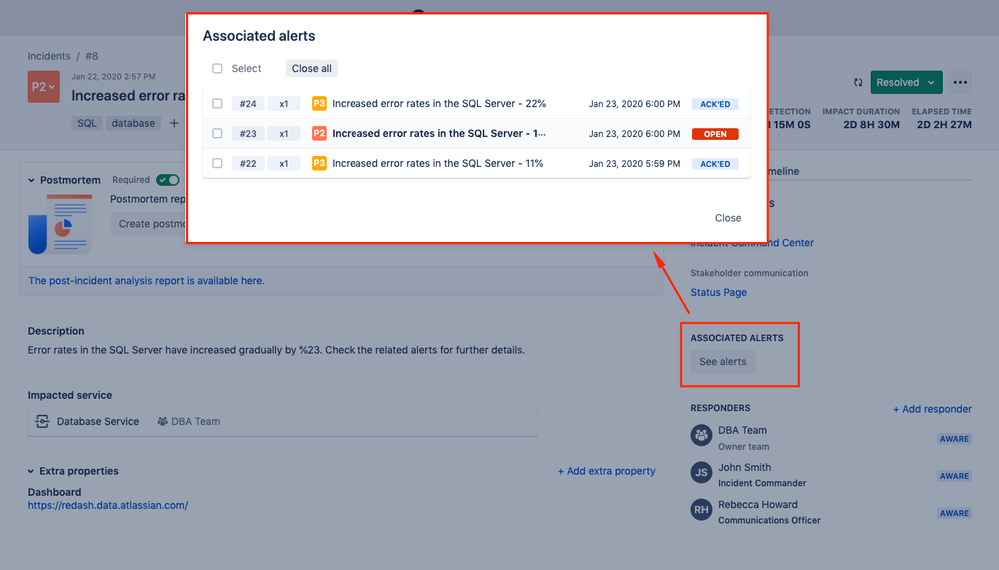Viewport: 999px width, 570px height.
Task: Open the three-dots more actions menu
Action: point(959,82)
